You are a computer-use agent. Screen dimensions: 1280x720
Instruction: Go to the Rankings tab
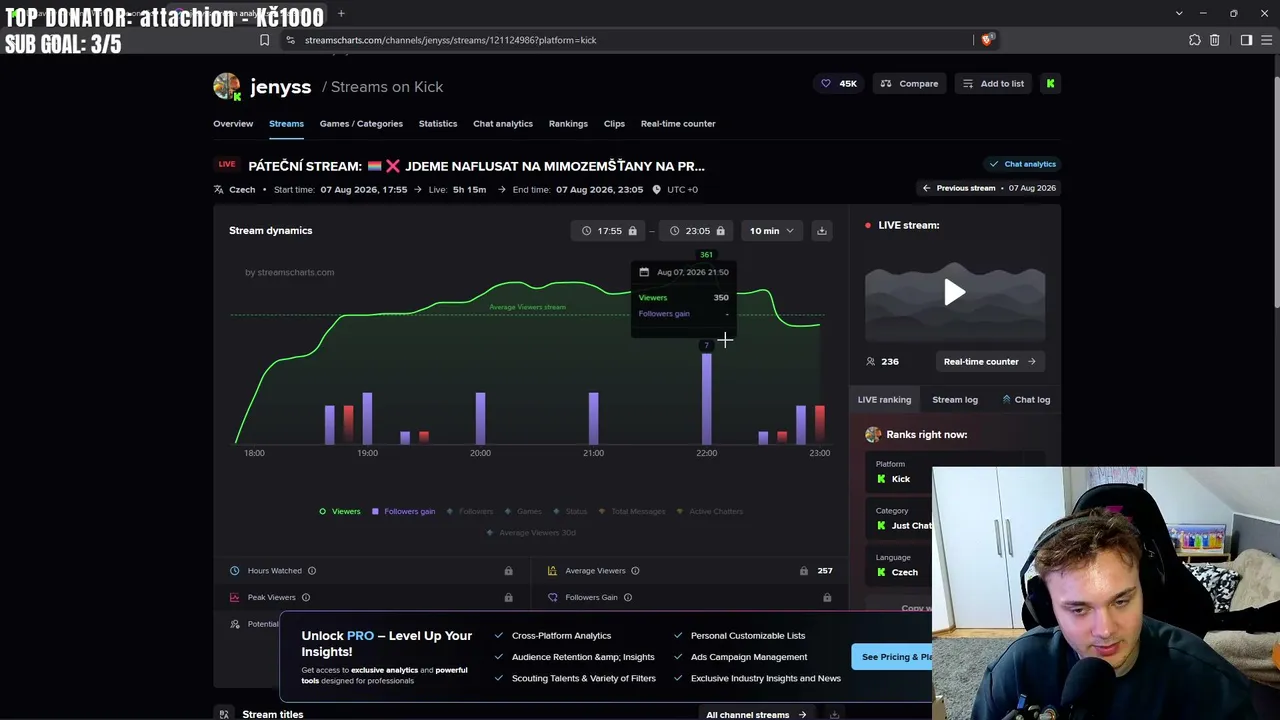(x=568, y=124)
